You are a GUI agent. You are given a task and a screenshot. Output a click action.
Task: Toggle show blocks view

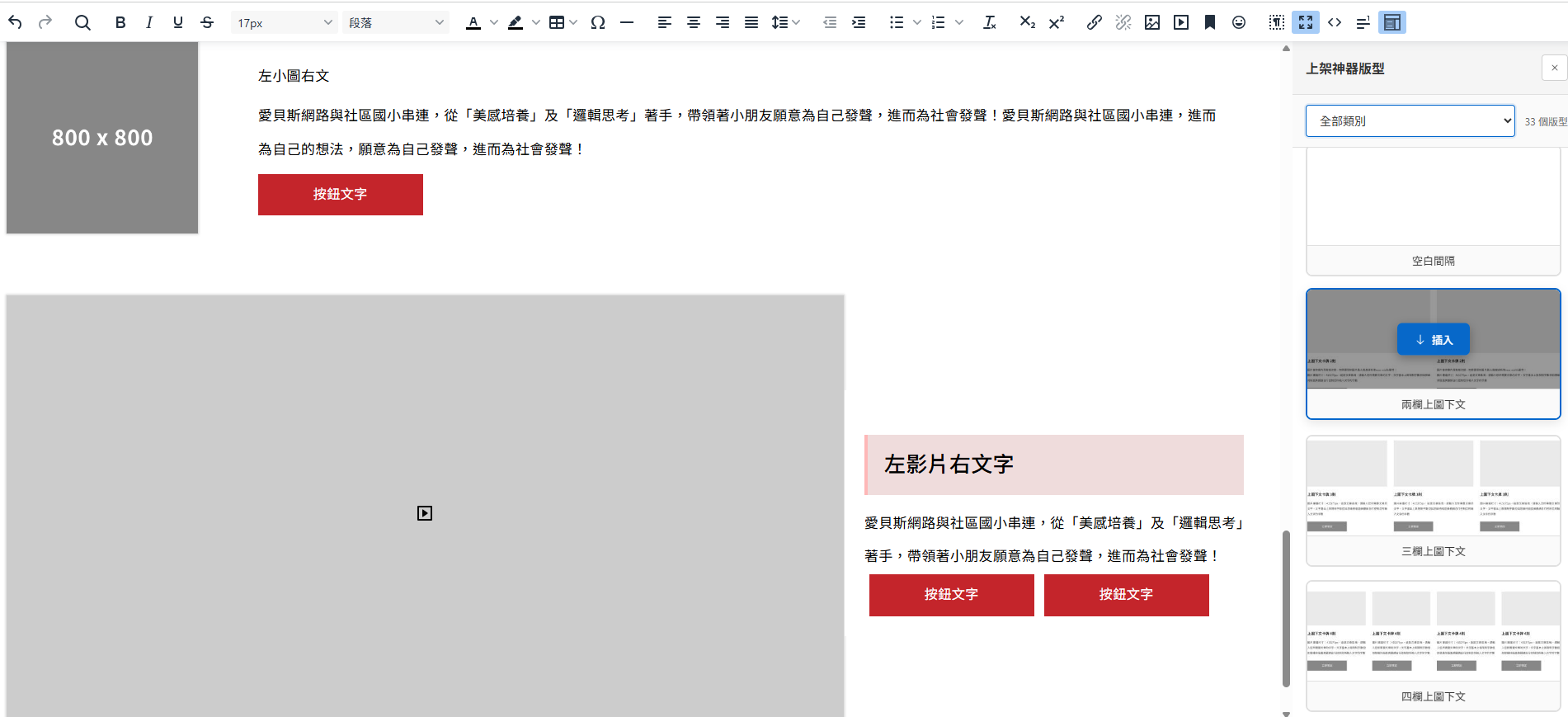point(1277,22)
